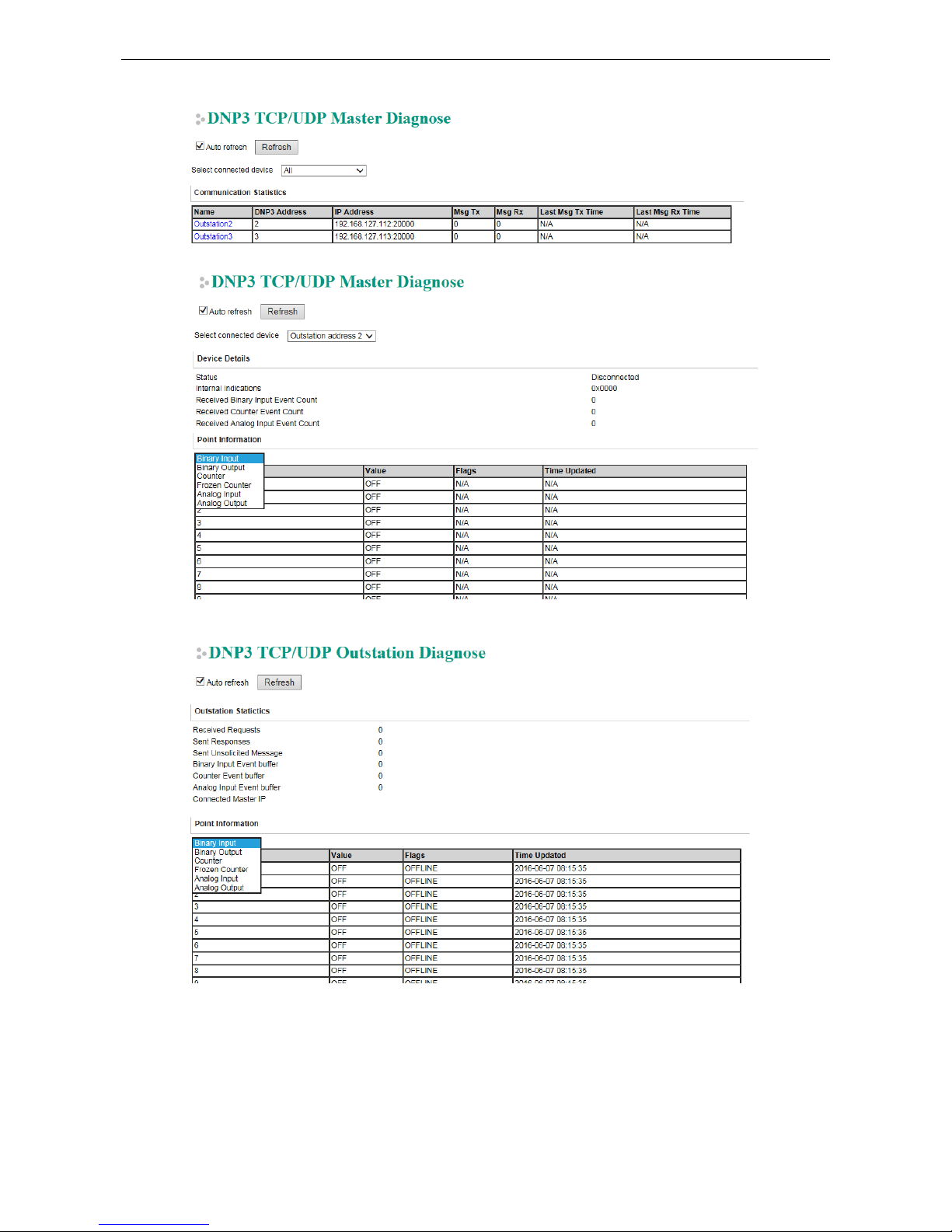Click the OFFLINE flag in Outstation row 6
952x1232 pixels.
[421, 945]
